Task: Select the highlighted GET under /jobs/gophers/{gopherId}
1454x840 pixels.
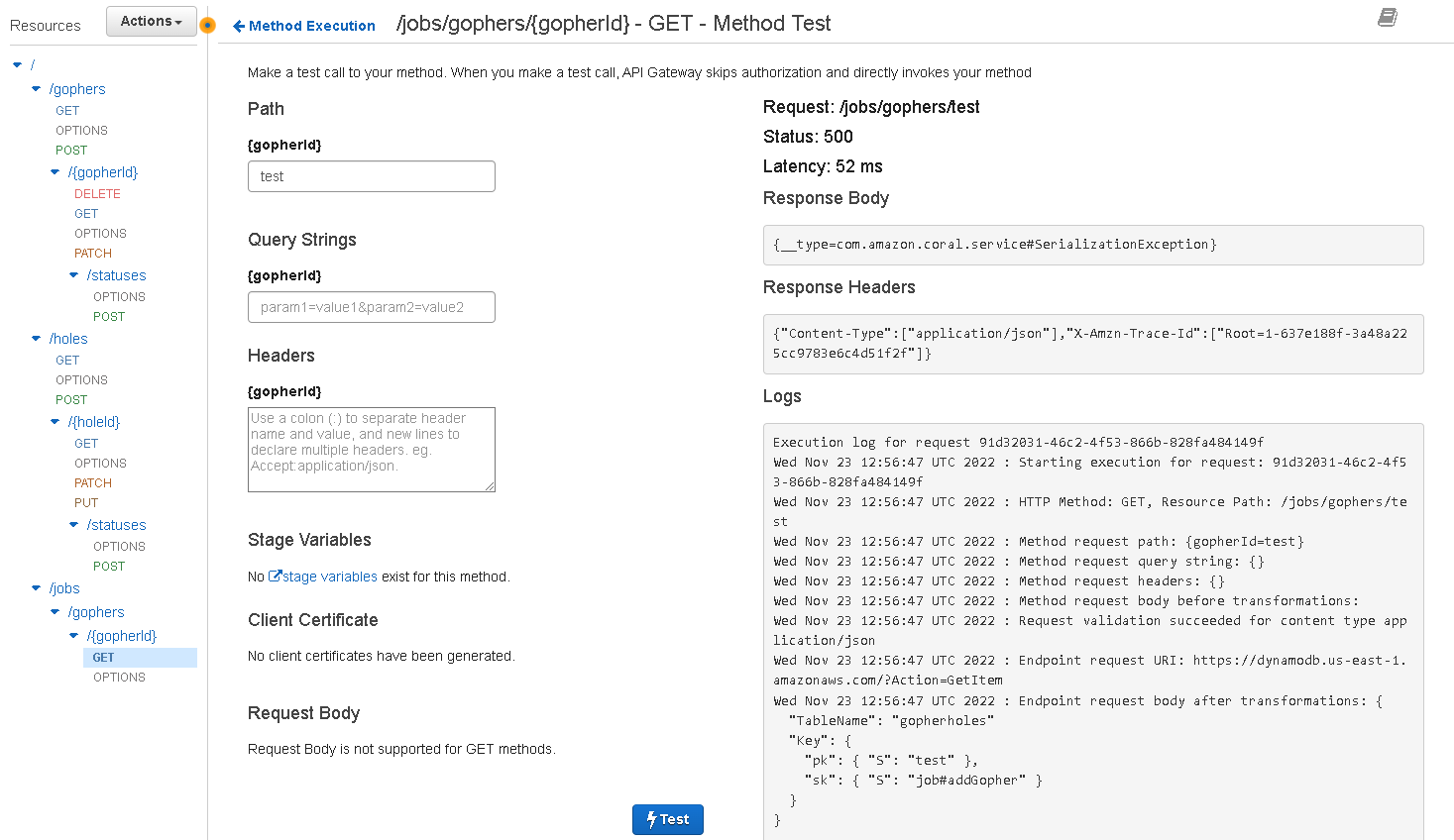Action: (x=104, y=658)
